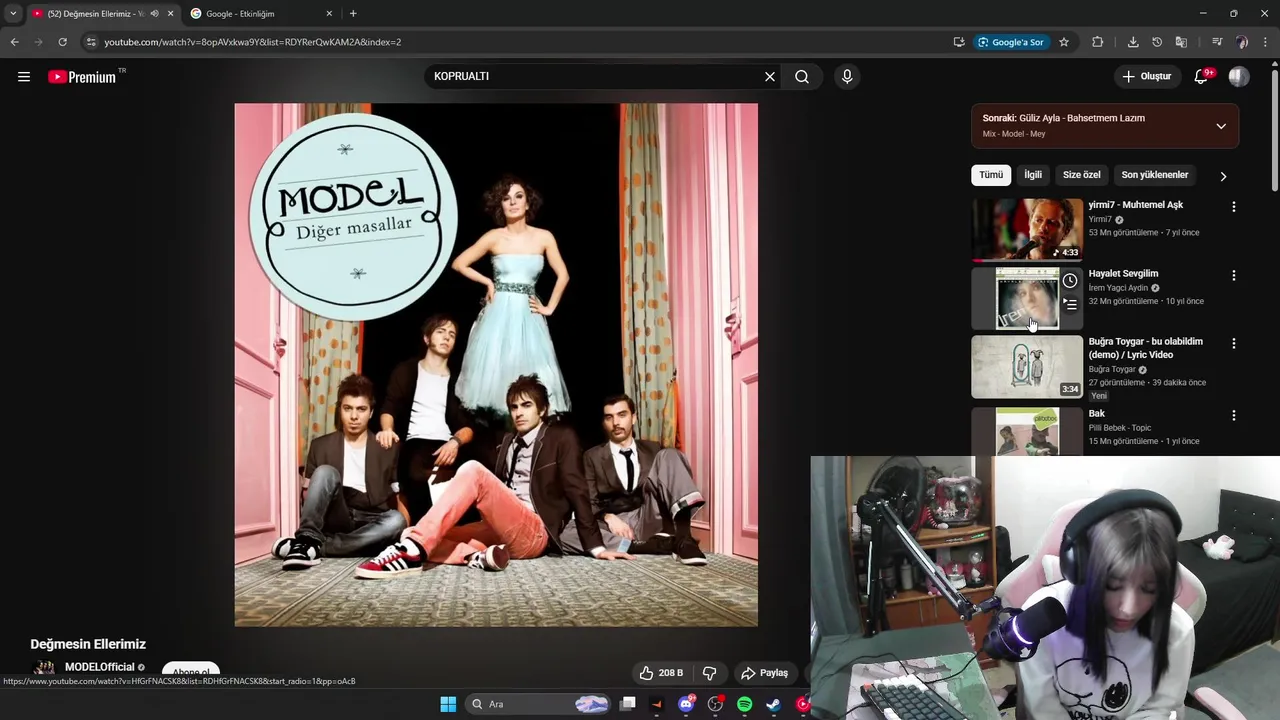Select the İlgili filter chip
This screenshot has width=1280, height=720.
coord(1033,175)
